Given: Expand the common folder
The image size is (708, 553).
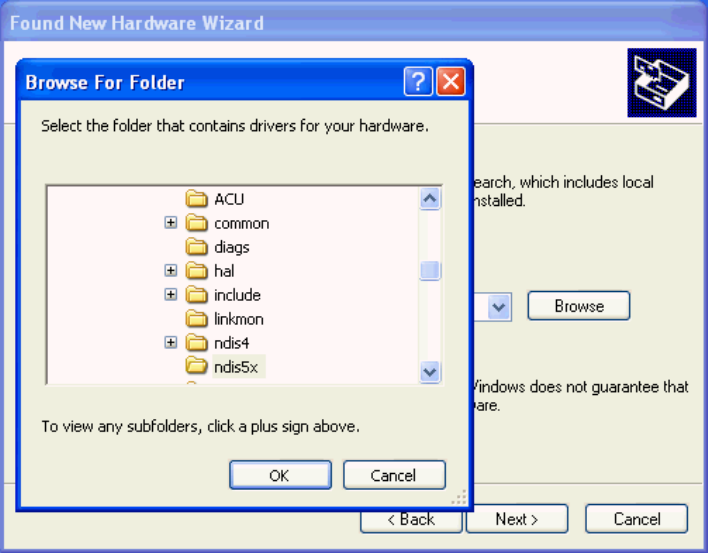Looking at the screenshot, I should [170, 223].
